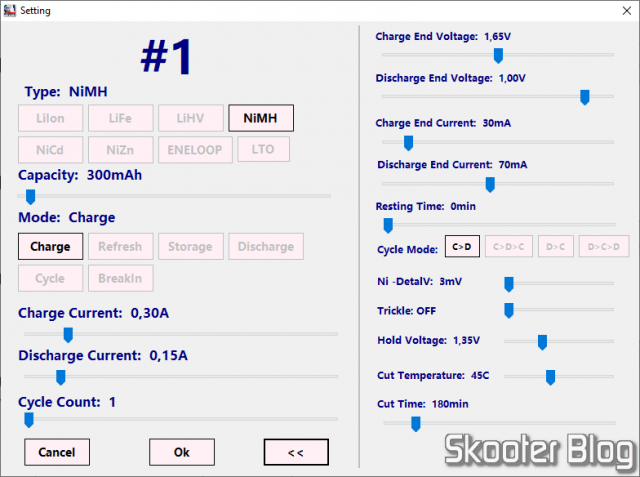This screenshot has height=477, width=640.
Task: Click the Charge Current slider handle
Action: tap(68, 335)
